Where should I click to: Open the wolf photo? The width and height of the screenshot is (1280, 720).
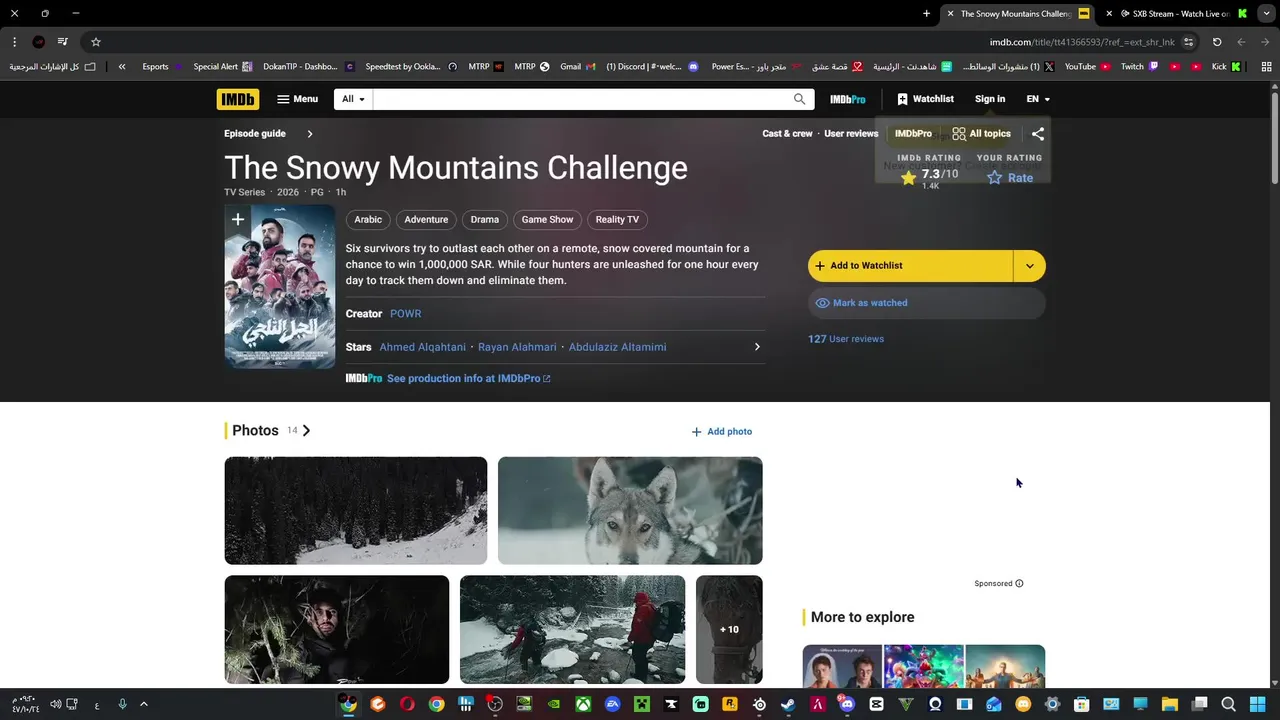(x=630, y=510)
